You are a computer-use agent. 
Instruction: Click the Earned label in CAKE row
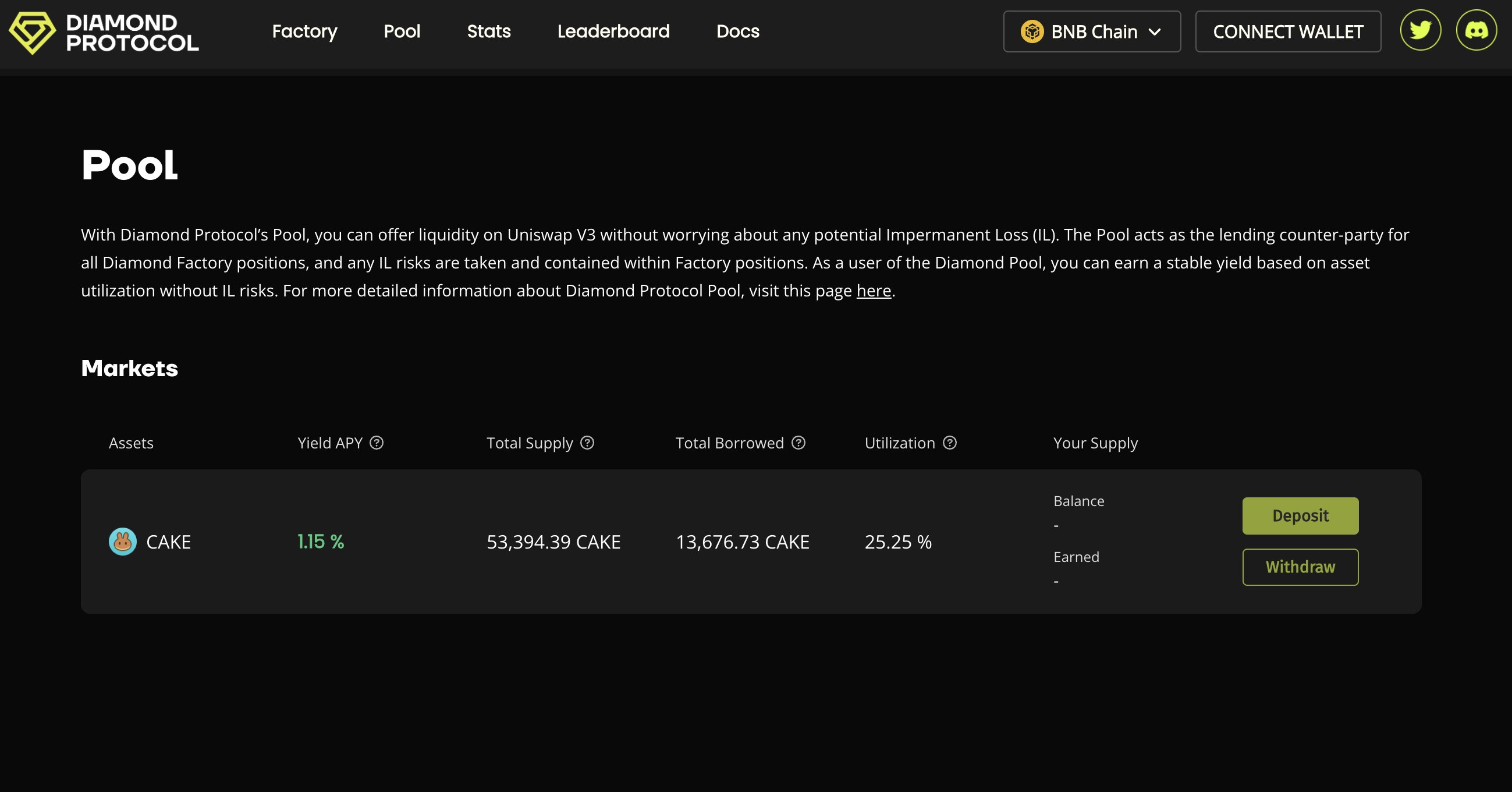(x=1076, y=556)
